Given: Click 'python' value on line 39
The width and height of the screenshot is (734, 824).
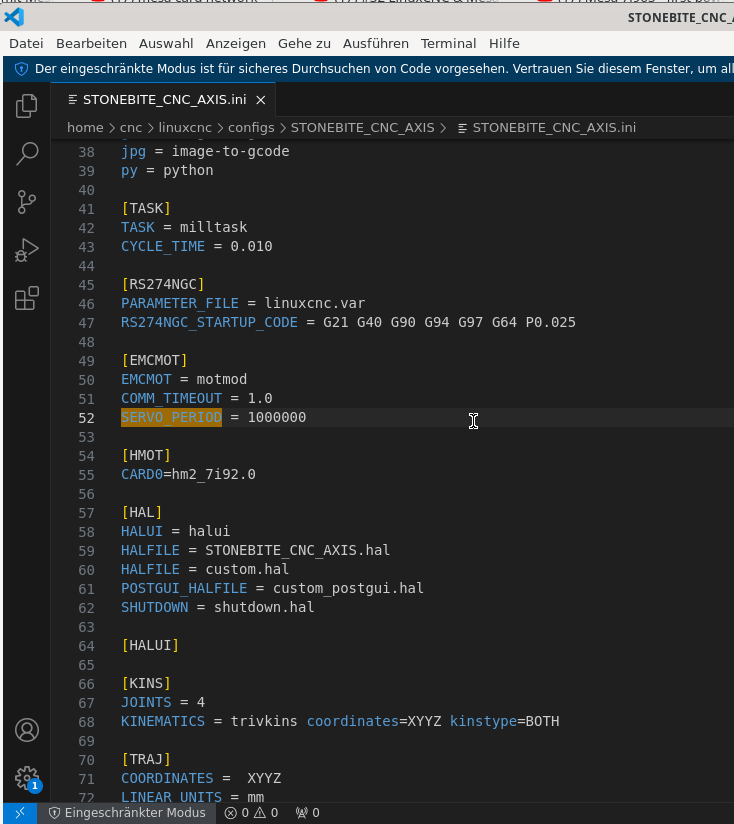Looking at the screenshot, I should [188, 170].
